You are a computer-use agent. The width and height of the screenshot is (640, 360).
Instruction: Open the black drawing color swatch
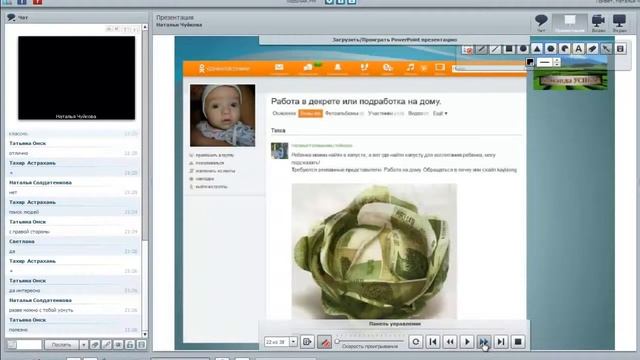530,62
